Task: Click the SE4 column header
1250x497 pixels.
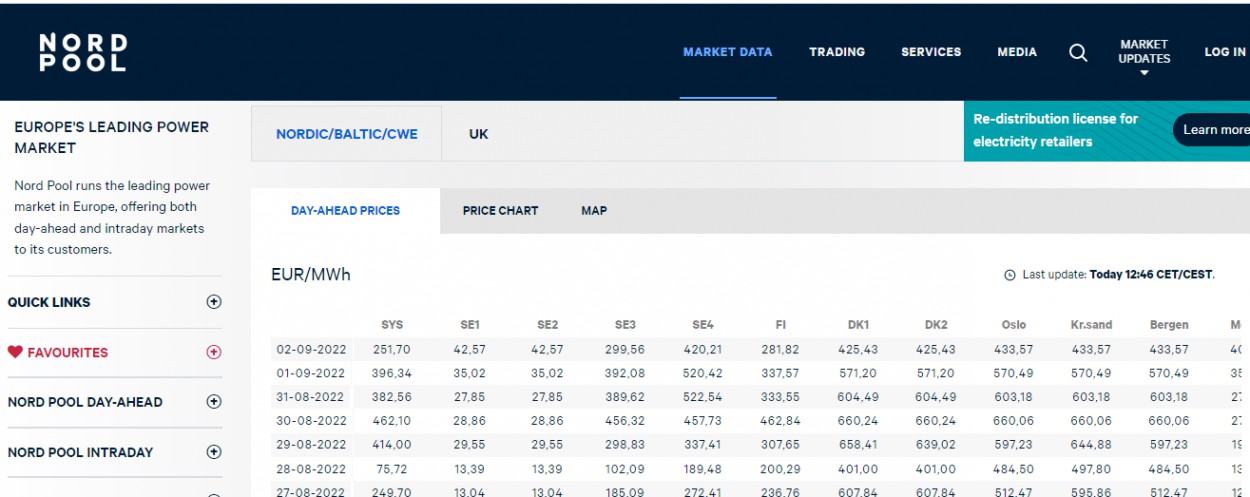Action: point(703,325)
